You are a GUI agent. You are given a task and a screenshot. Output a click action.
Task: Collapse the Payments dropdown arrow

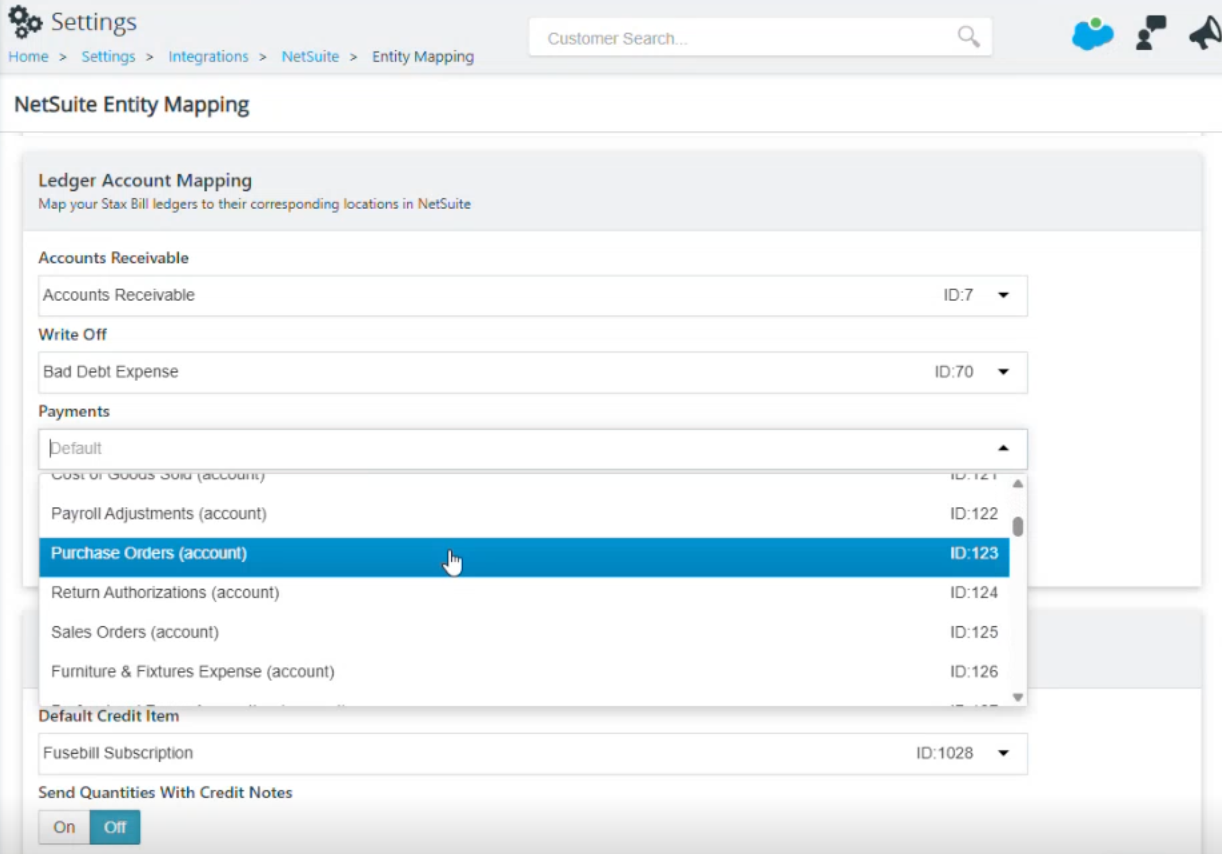(1003, 449)
